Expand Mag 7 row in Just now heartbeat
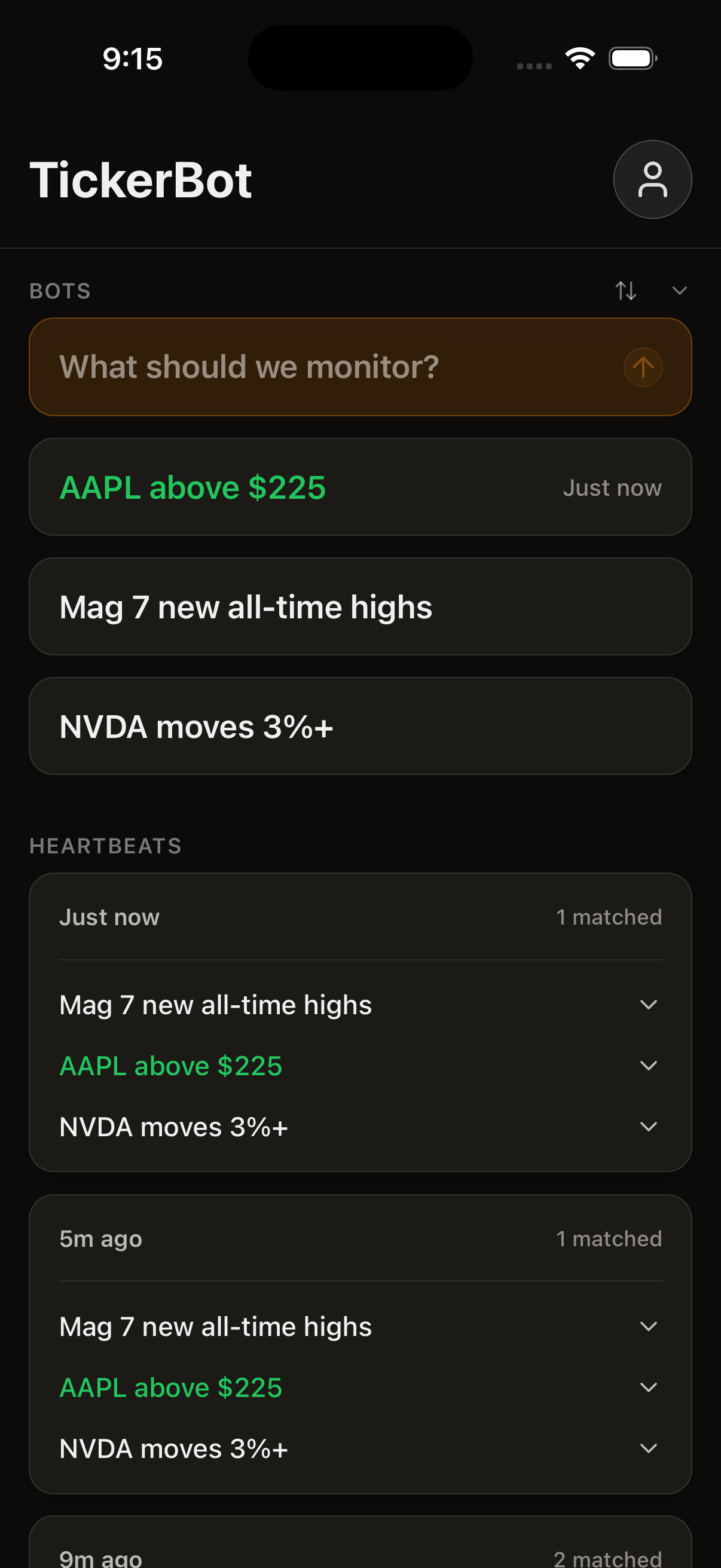The height and width of the screenshot is (1568, 721). click(x=649, y=1004)
